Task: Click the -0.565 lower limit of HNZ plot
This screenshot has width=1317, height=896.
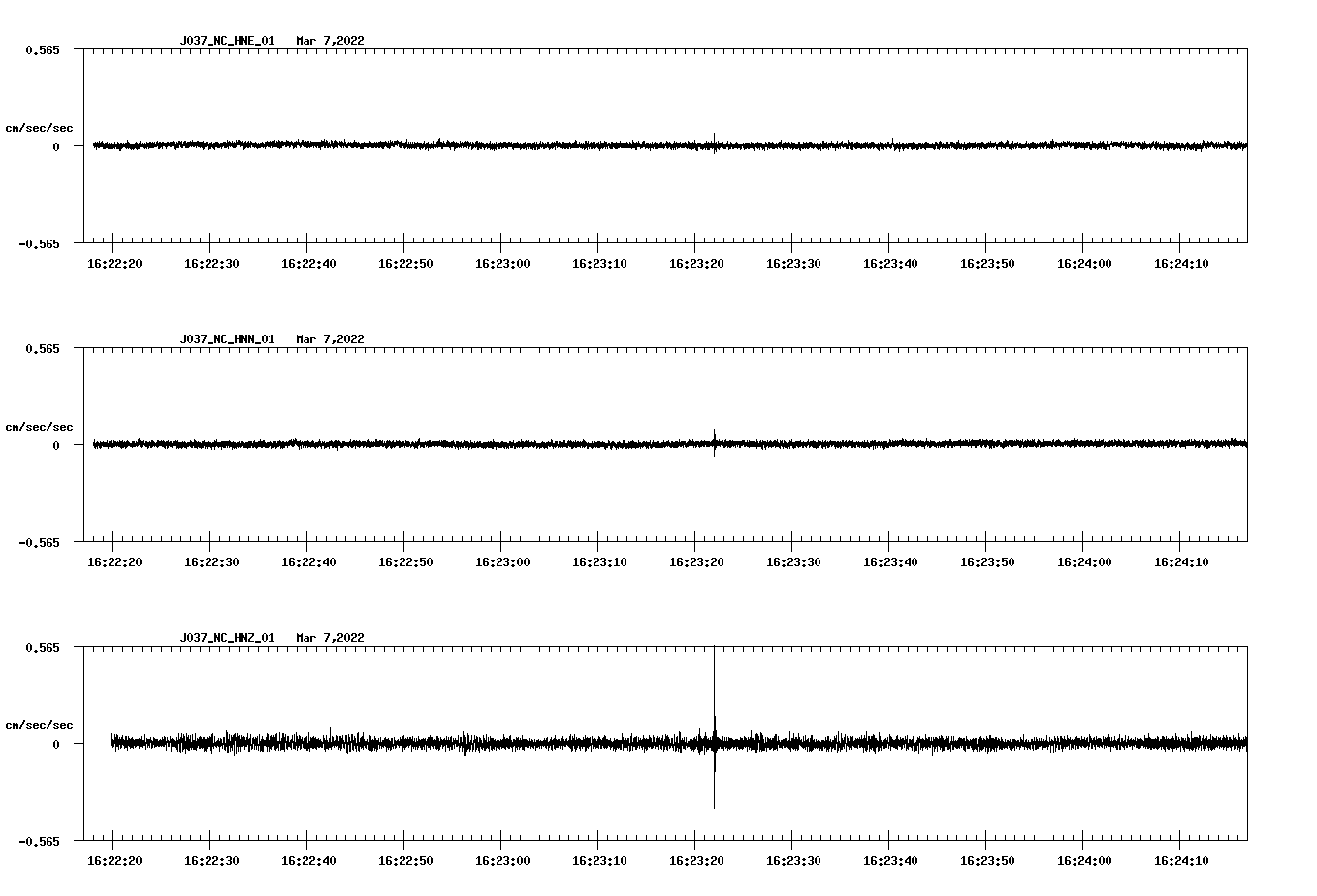Action: pyautogui.click(x=39, y=841)
